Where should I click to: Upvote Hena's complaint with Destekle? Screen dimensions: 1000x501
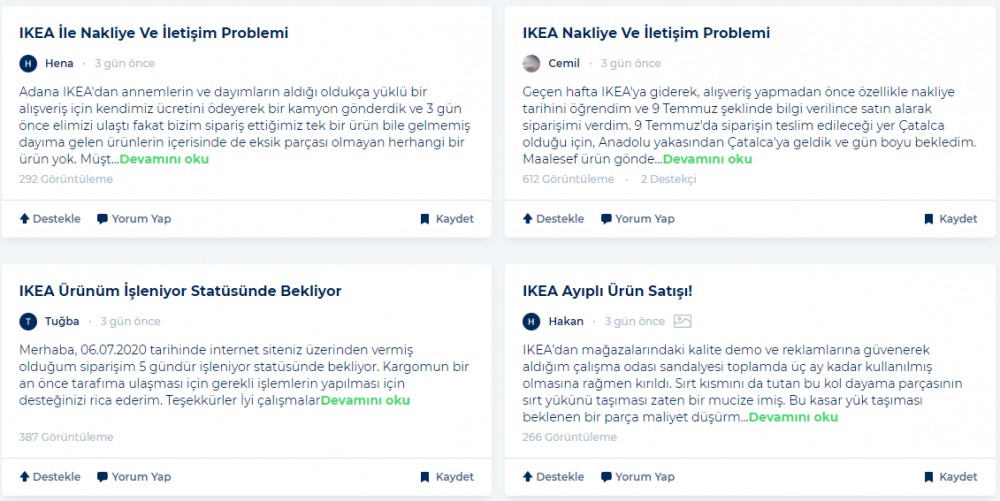click(50, 219)
